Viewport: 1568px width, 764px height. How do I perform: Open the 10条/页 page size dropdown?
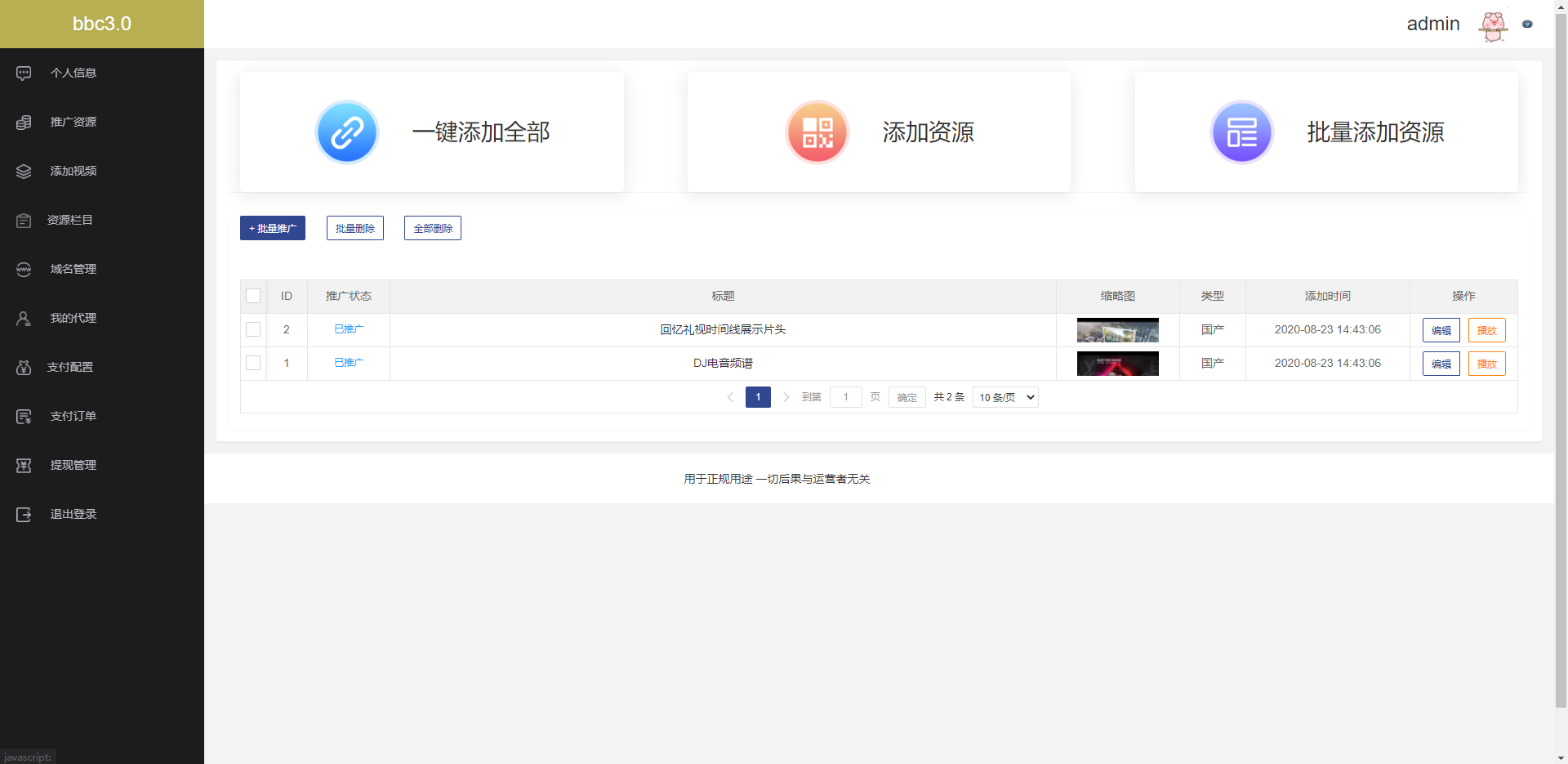(x=1004, y=397)
